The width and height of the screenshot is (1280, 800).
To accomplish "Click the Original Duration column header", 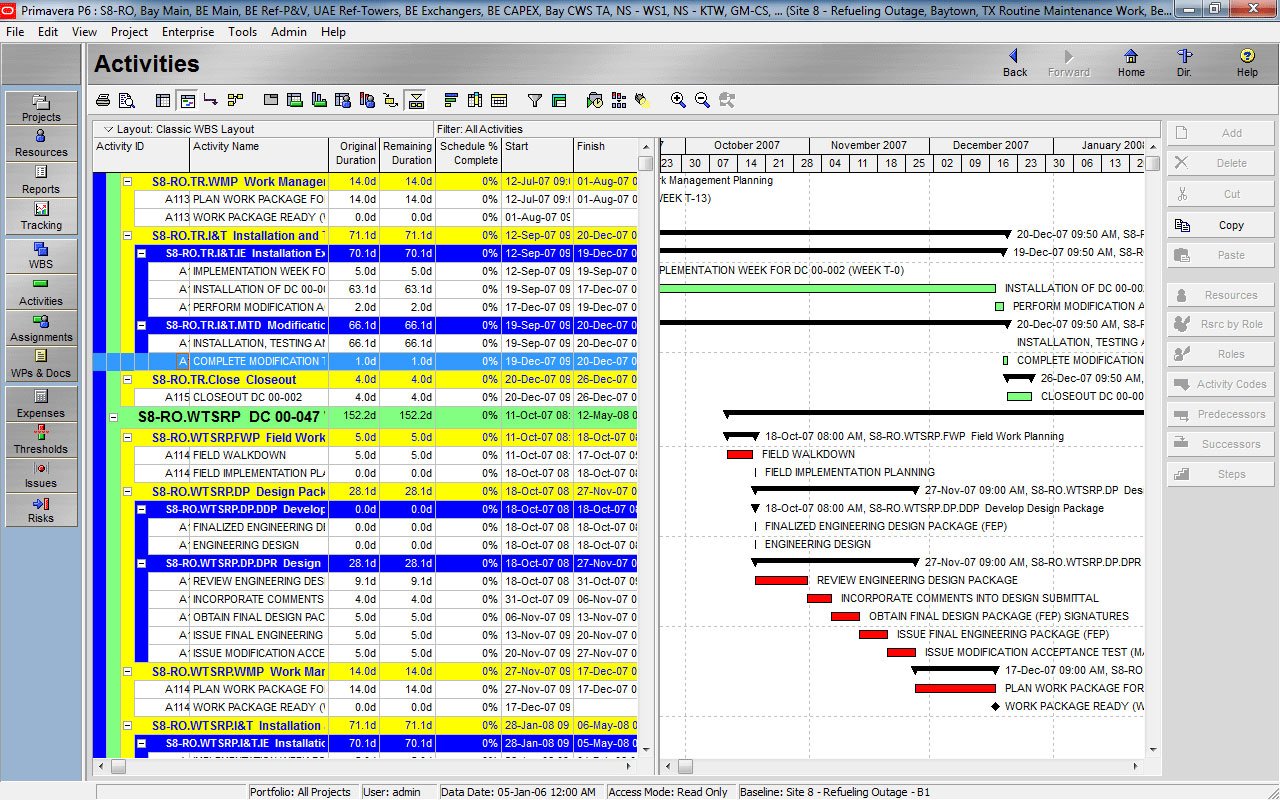I will (x=354, y=153).
